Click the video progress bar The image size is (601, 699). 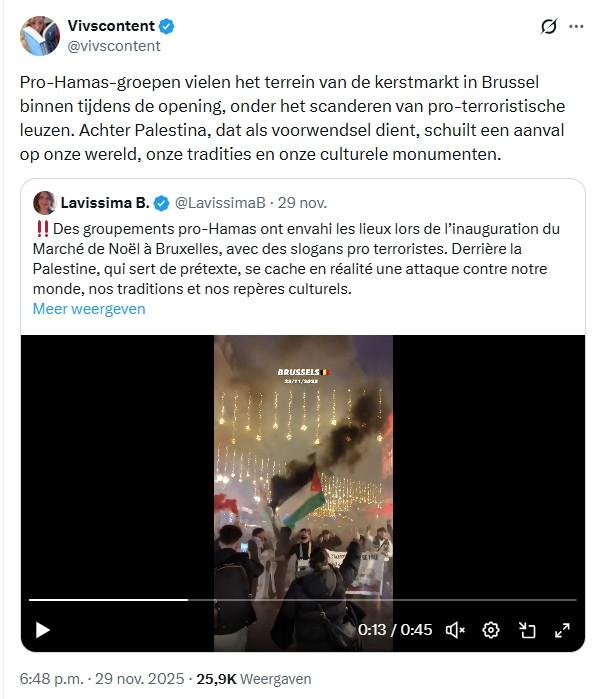tap(303, 600)
